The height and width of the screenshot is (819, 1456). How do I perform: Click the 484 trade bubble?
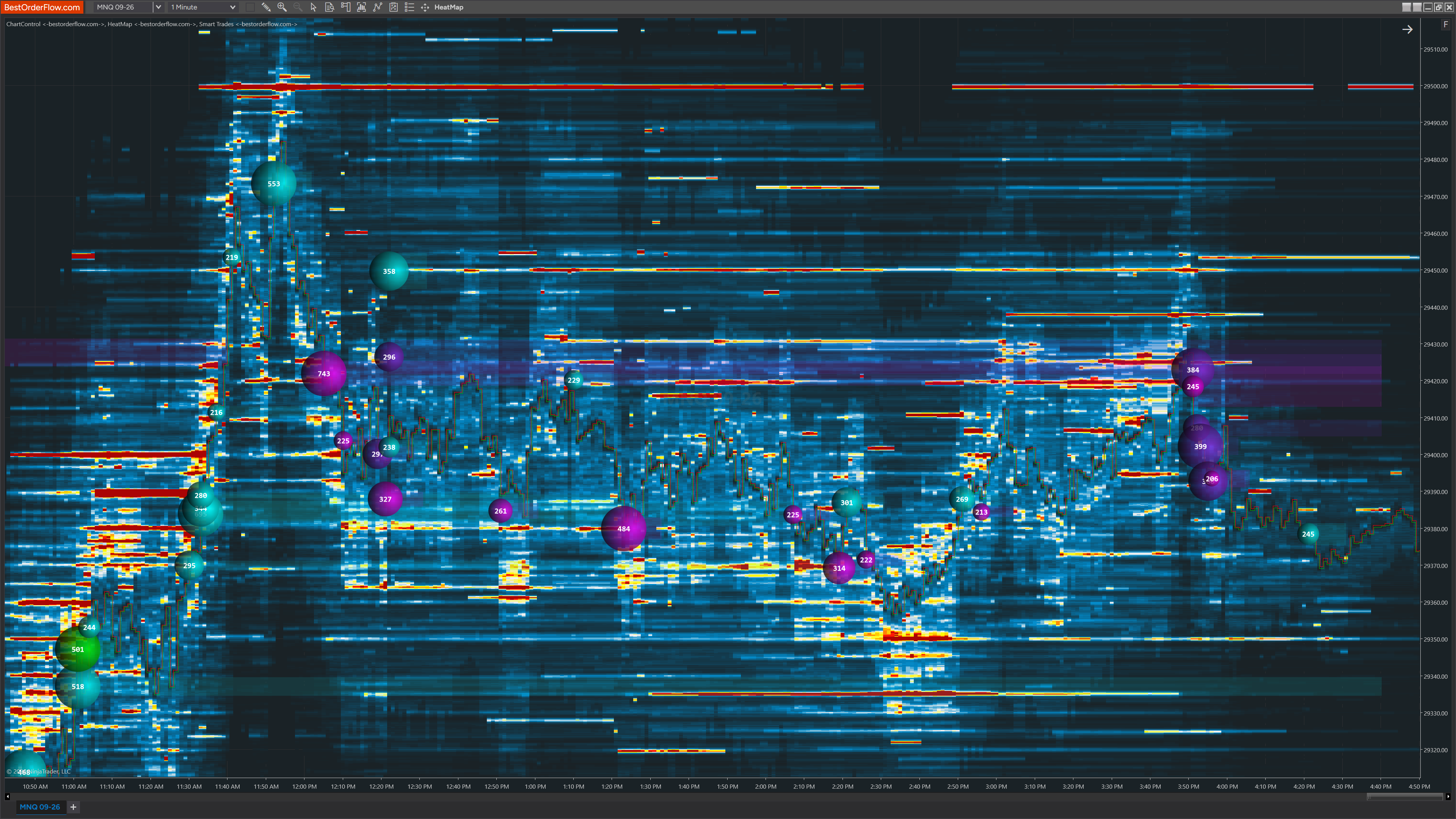click(623, 529)
